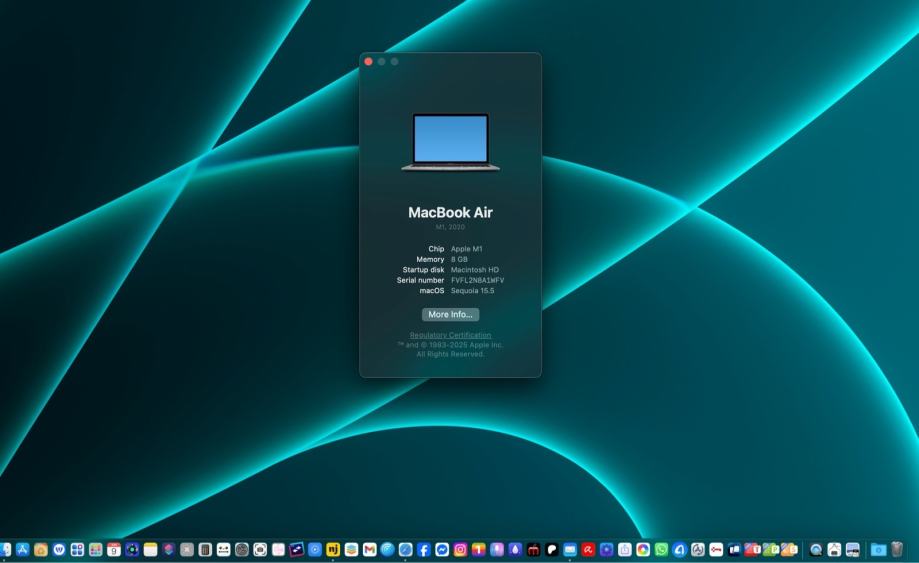Open the colorful wheel app in Dock

[x=643, y=550]
